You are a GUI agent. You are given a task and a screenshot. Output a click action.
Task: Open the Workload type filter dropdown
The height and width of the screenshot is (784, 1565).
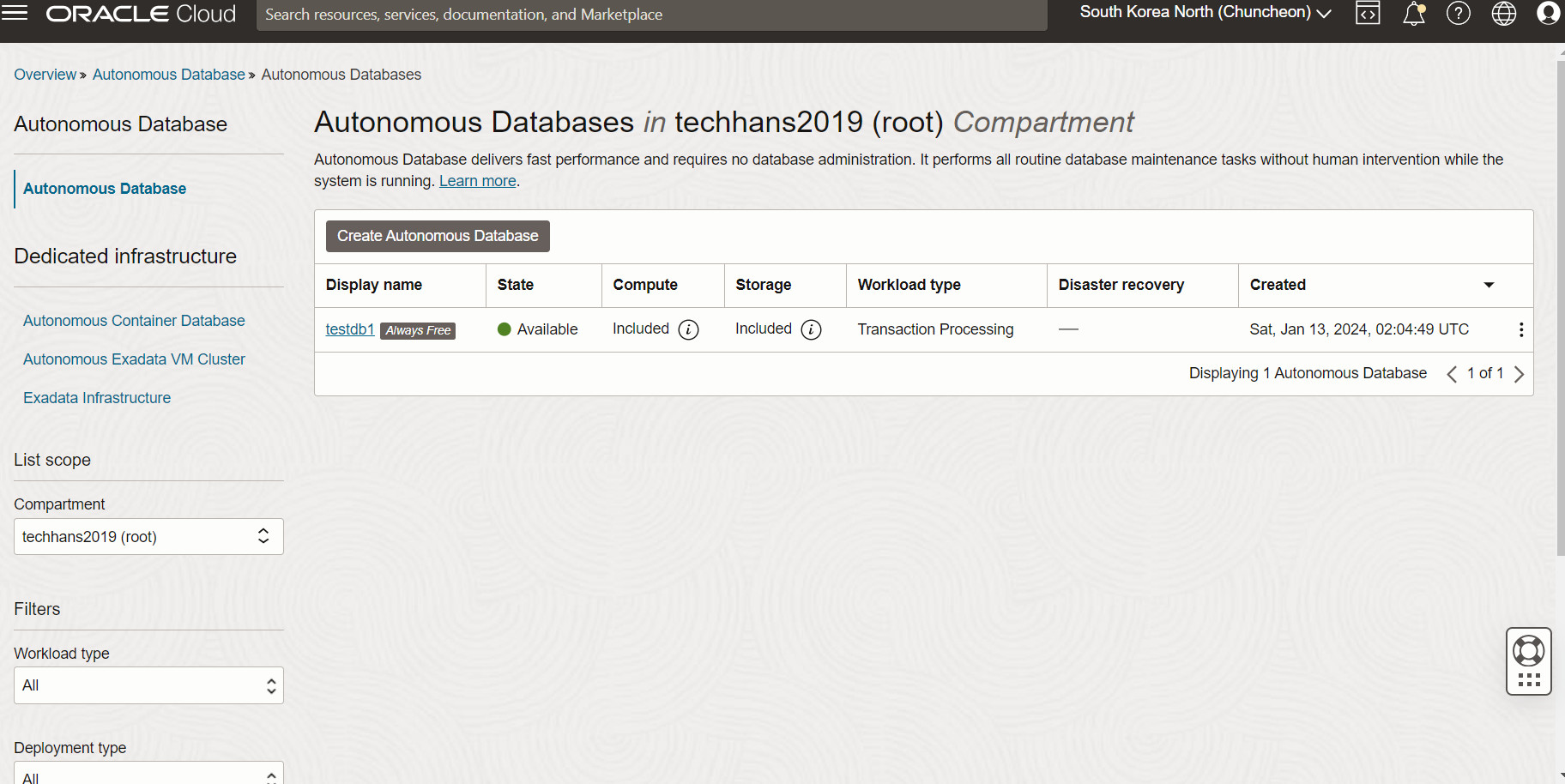click(x=148, y=685)
